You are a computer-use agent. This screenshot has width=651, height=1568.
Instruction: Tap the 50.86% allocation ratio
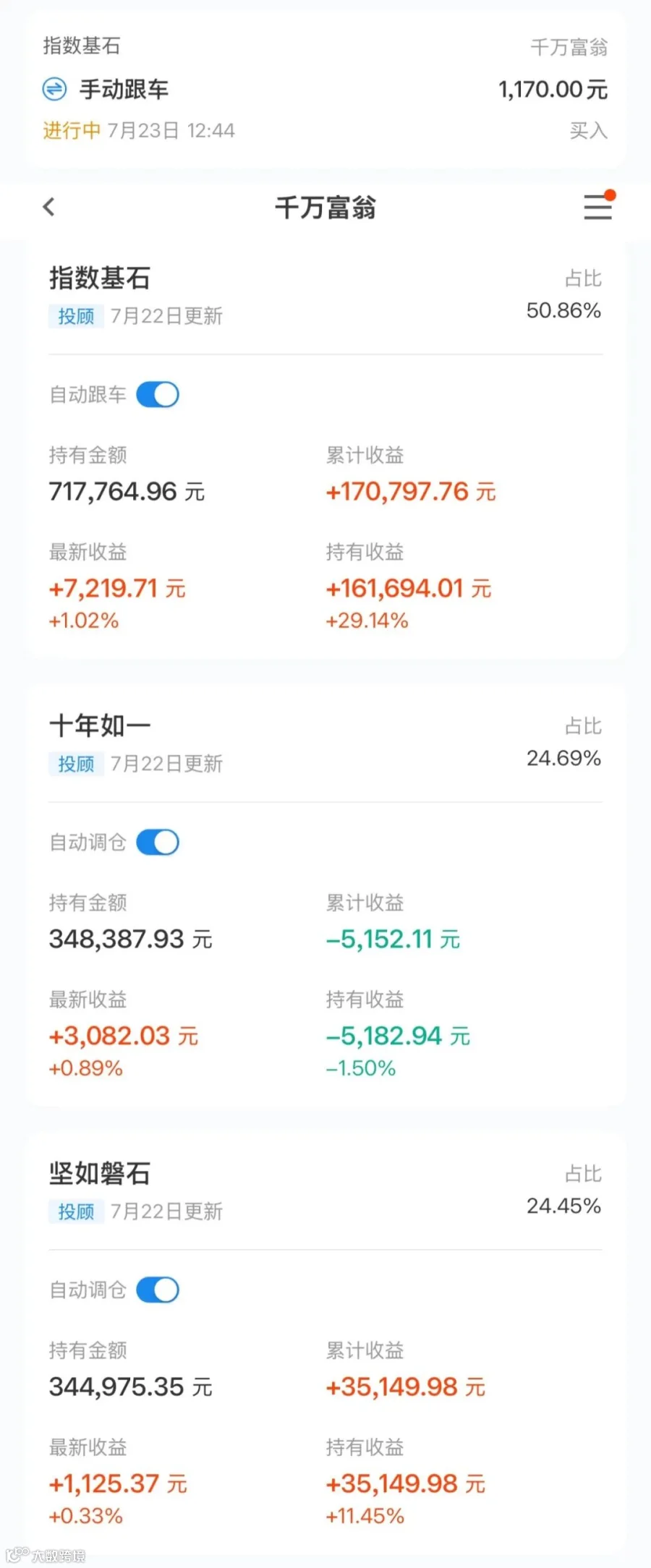[x=563, y=311]
